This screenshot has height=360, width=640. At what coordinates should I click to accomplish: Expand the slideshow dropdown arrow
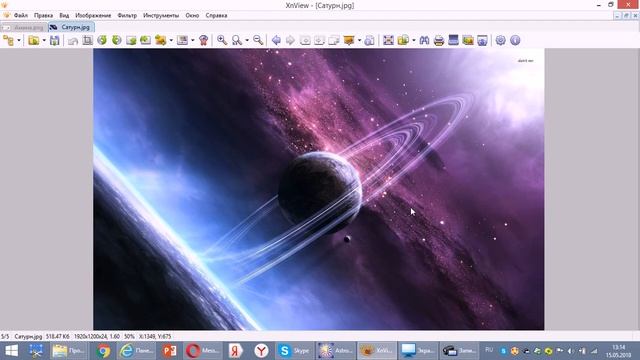(359, 40)
